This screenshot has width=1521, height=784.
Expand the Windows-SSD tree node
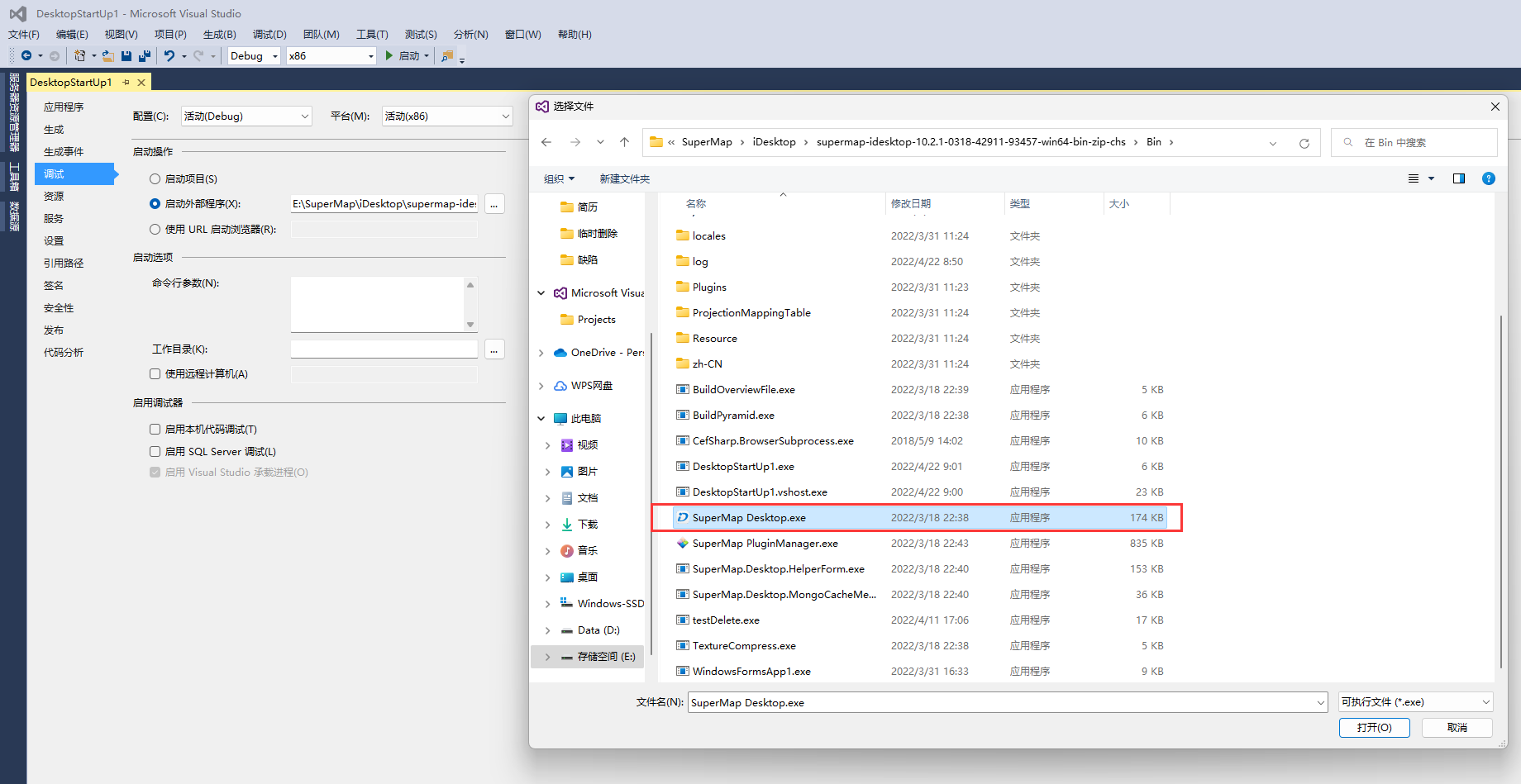point(547,604)
